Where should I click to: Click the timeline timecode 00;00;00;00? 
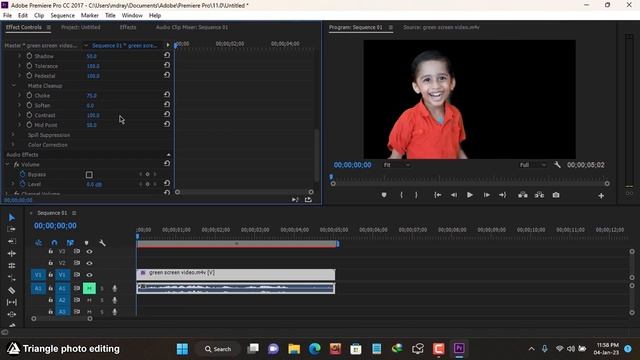[55, 226]
